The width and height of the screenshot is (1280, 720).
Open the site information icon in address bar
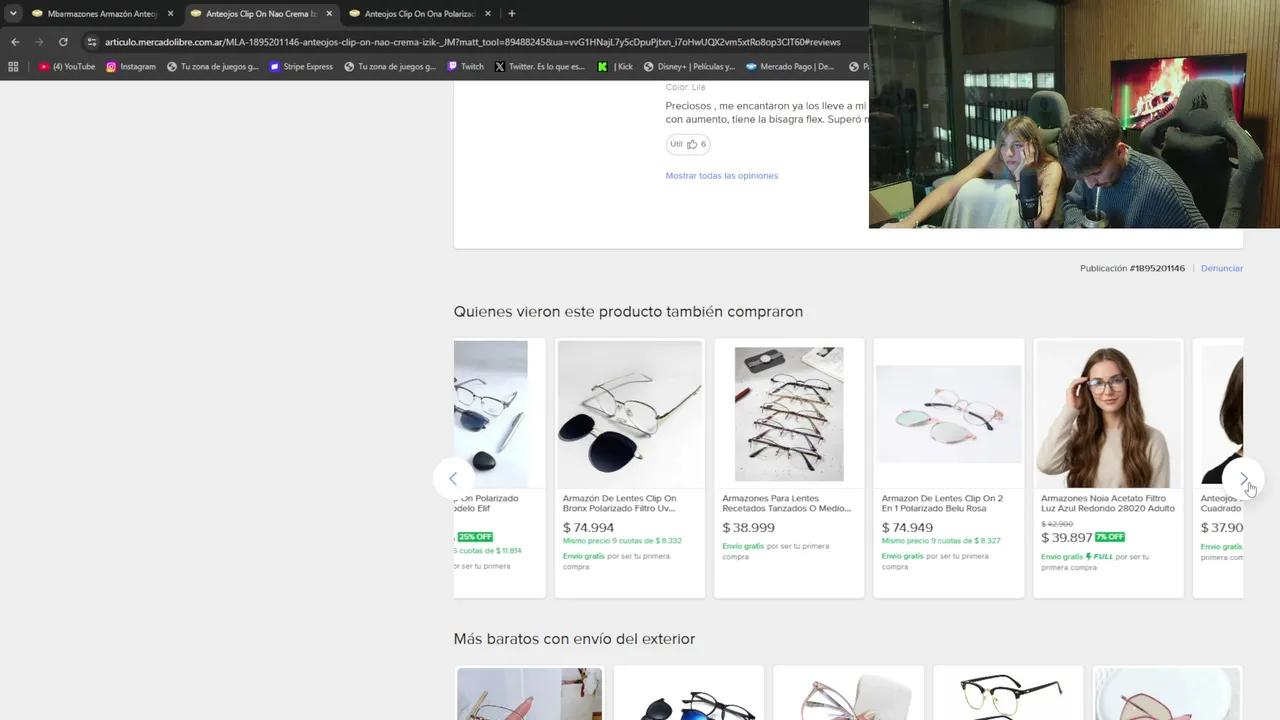coord(92,42)
